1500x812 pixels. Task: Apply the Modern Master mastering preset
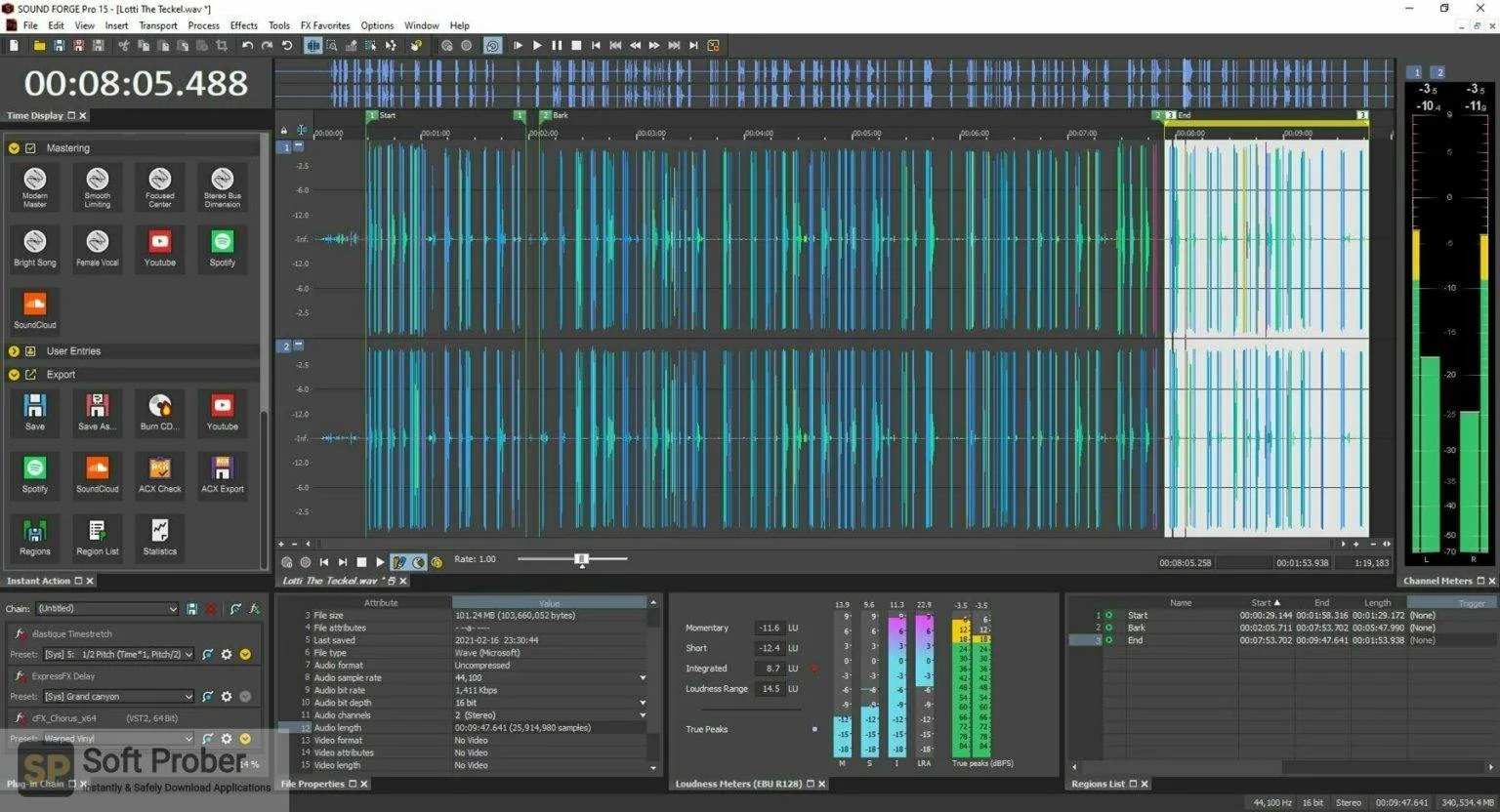click(35, 185)
